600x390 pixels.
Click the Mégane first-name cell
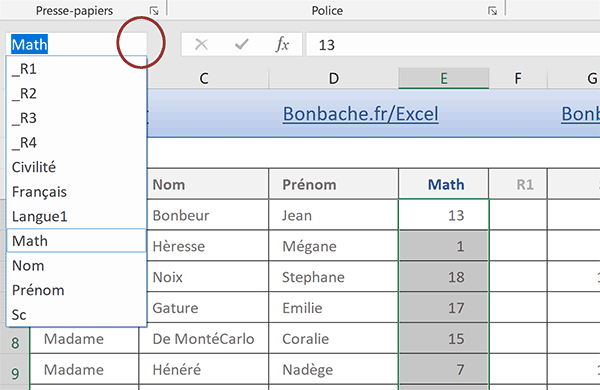click(x=333, y=246)
